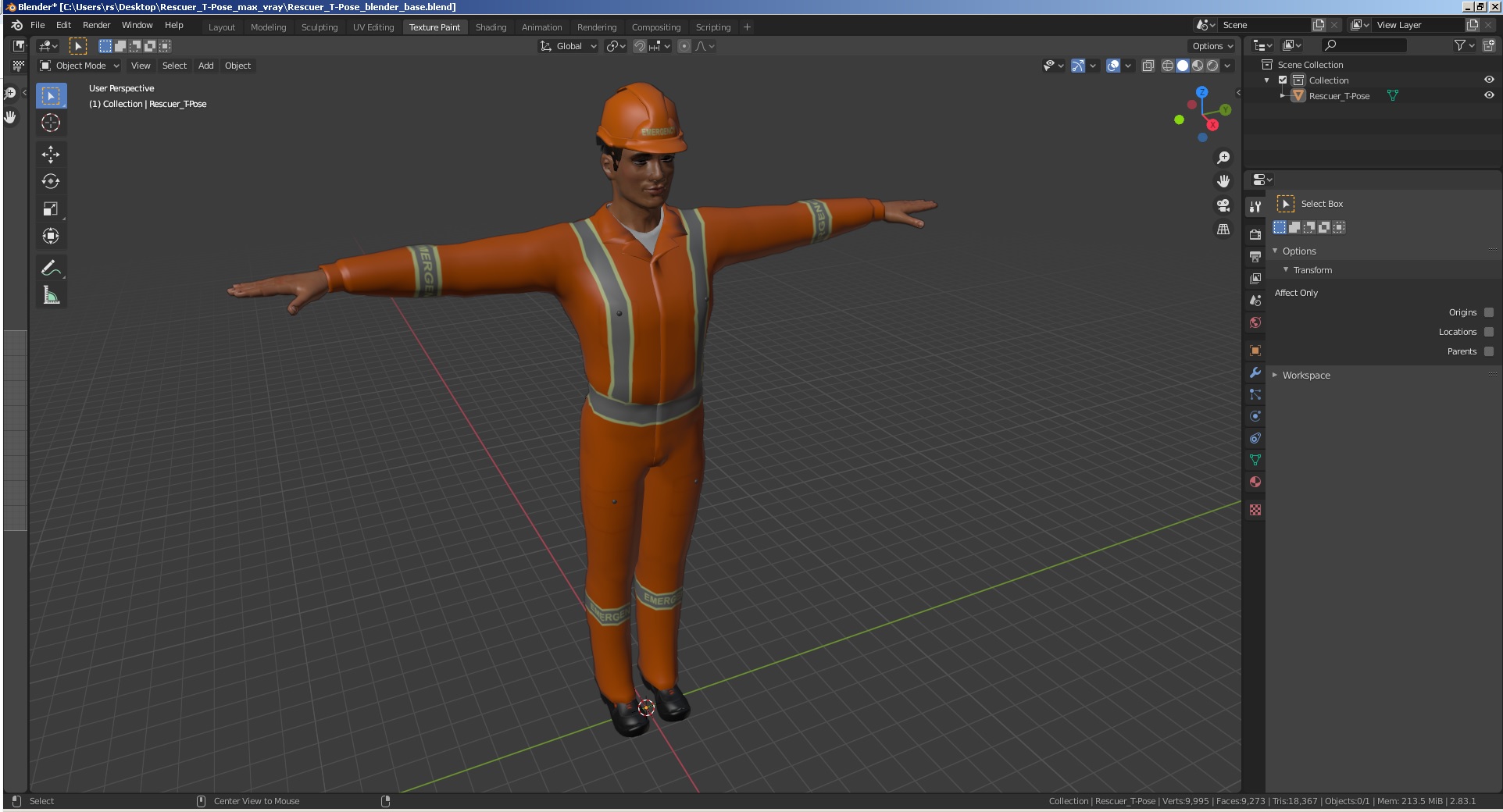Image resolution: width=1503 pixels, height=812 pixels.
Task: Activate the Select Box tool in toolbar
Action: coord(51,95)
